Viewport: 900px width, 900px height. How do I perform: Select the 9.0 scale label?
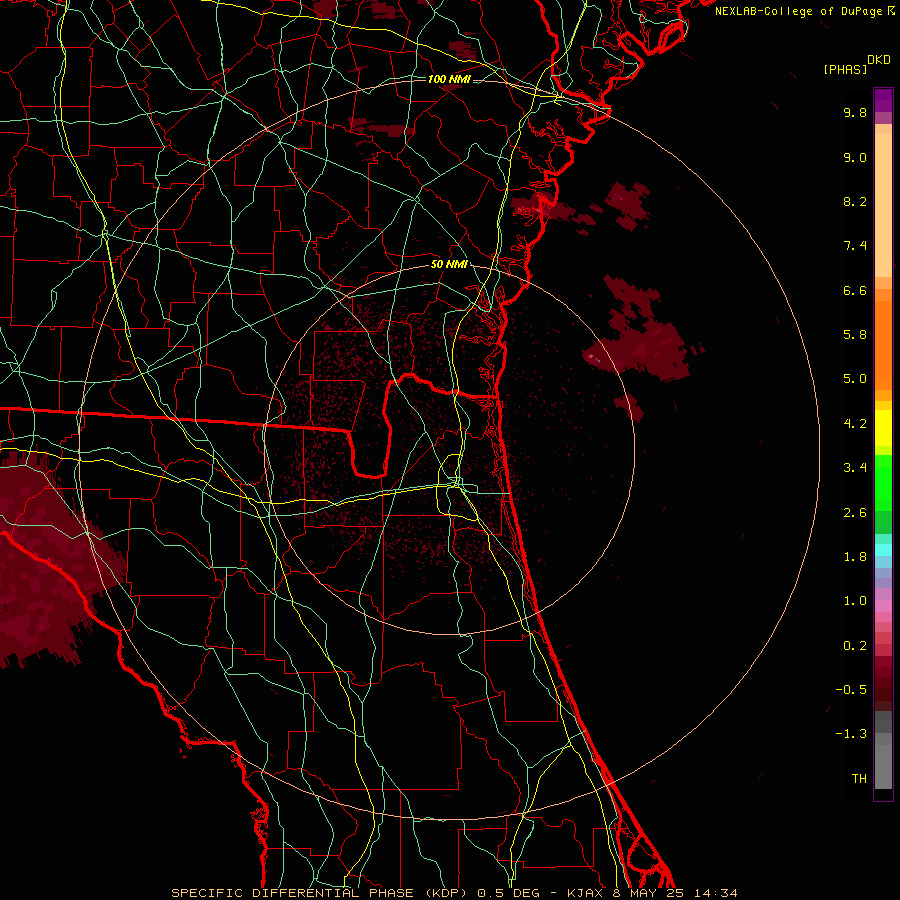[x=855, y=157]
